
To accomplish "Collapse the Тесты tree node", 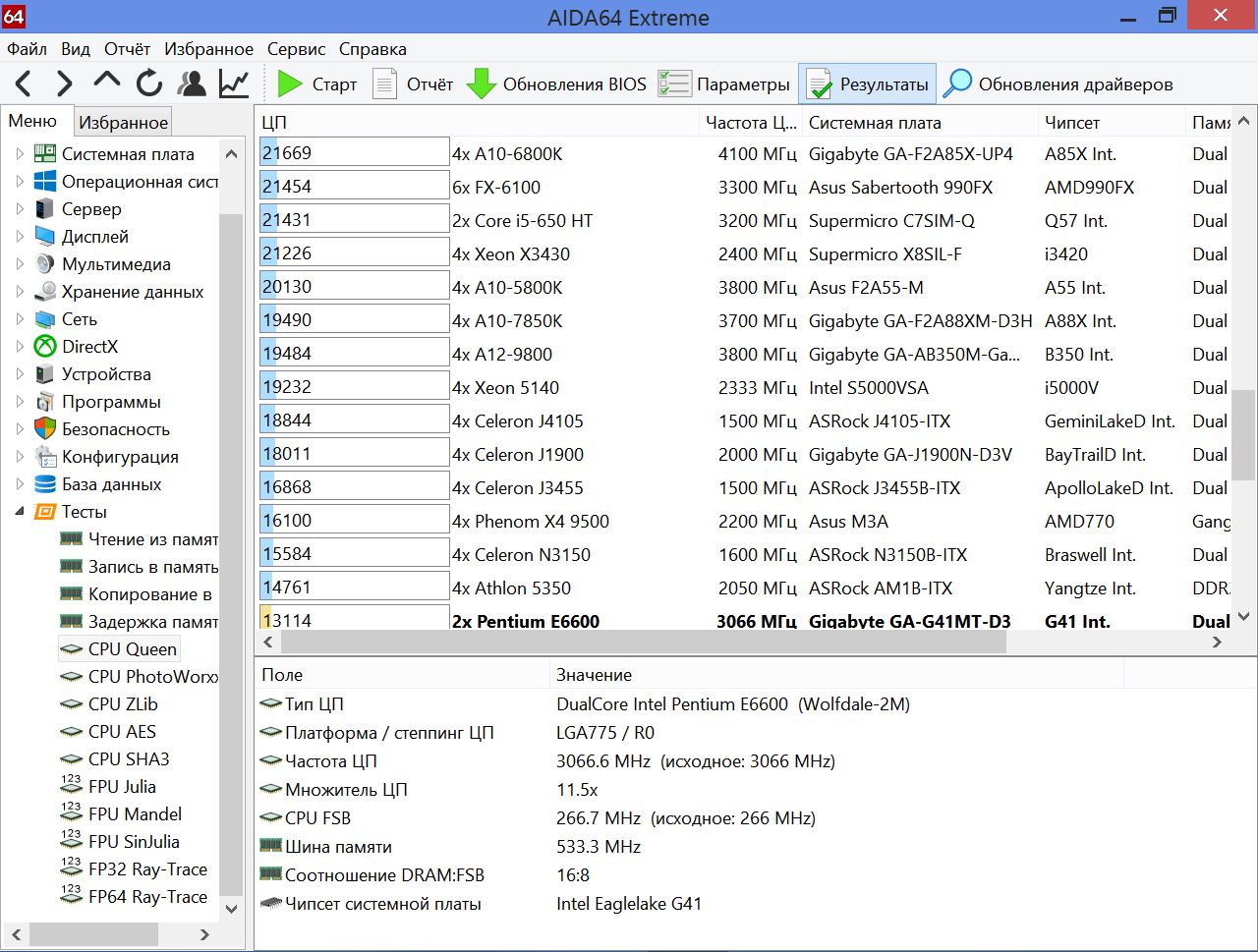I will pyautogui.click(x=20, y=511).
